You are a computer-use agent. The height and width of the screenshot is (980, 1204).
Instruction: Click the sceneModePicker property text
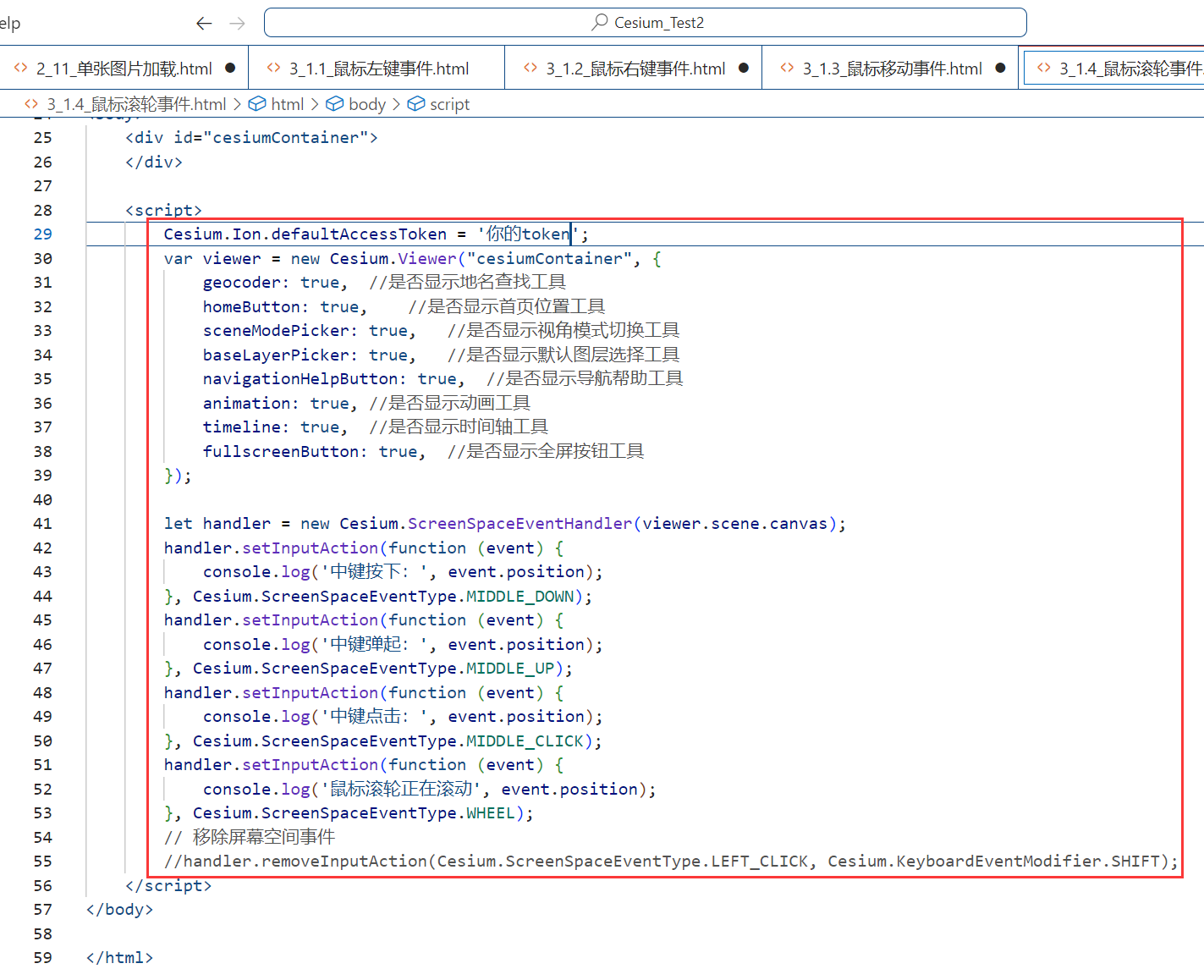tap(276, 331)
